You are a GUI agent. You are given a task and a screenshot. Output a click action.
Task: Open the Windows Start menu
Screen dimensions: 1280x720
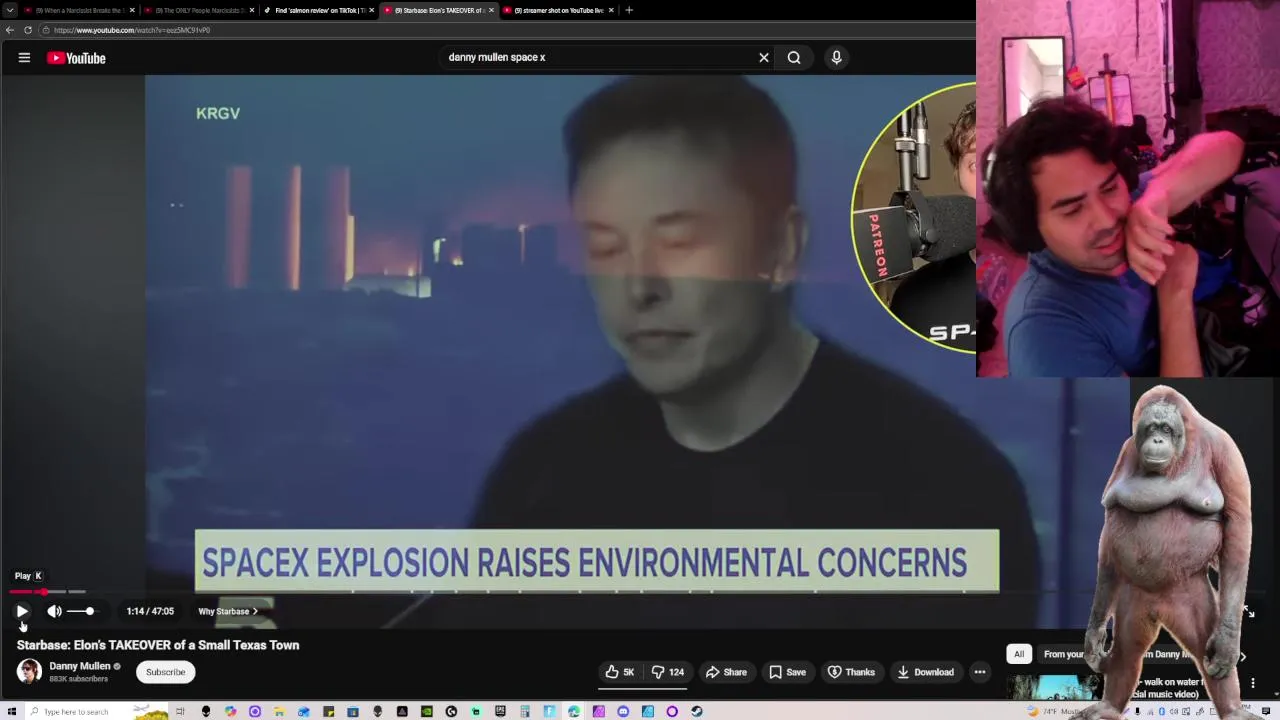pos(11,712)
